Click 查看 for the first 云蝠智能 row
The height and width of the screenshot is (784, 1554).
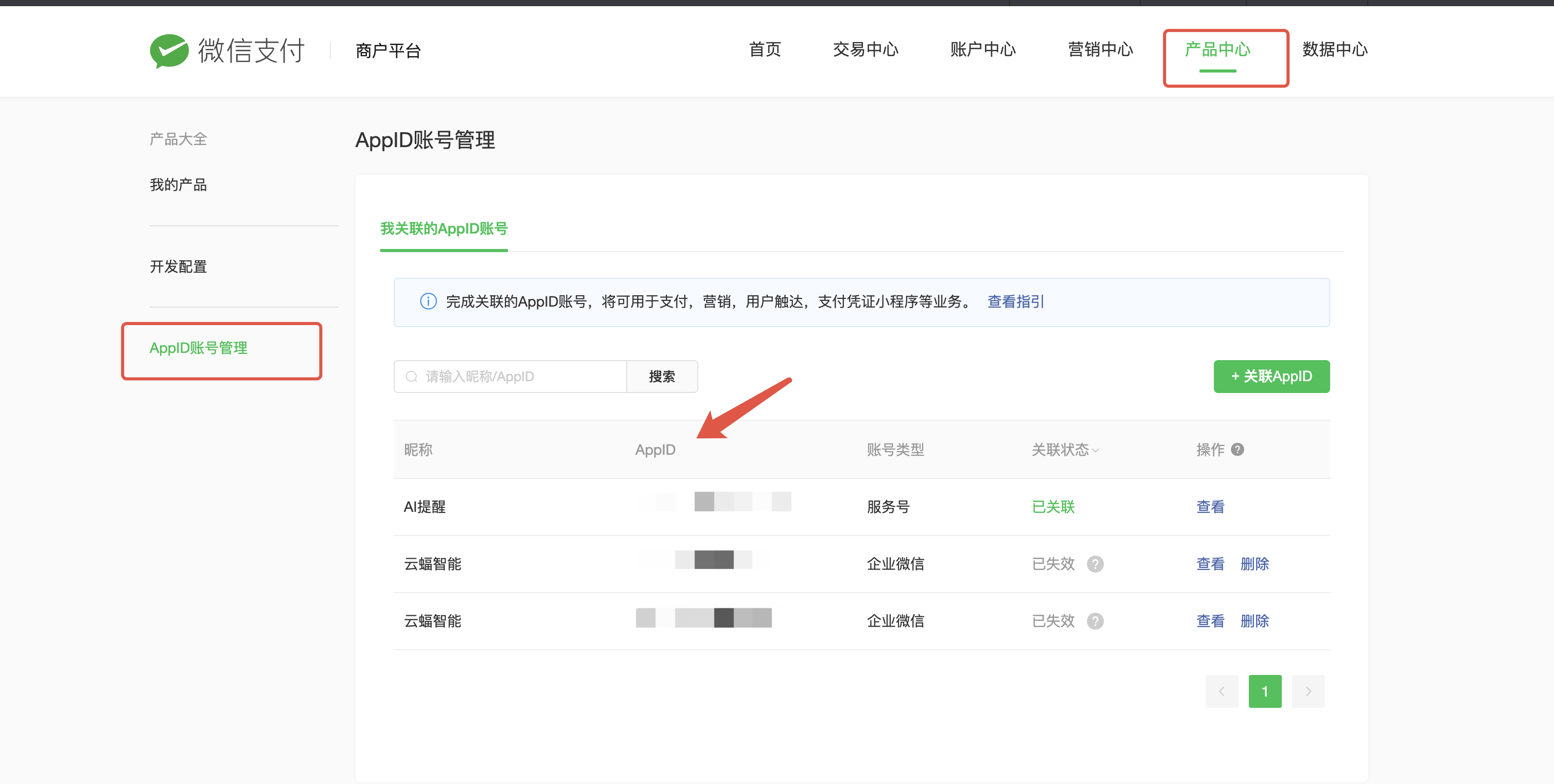[1210, 564]
